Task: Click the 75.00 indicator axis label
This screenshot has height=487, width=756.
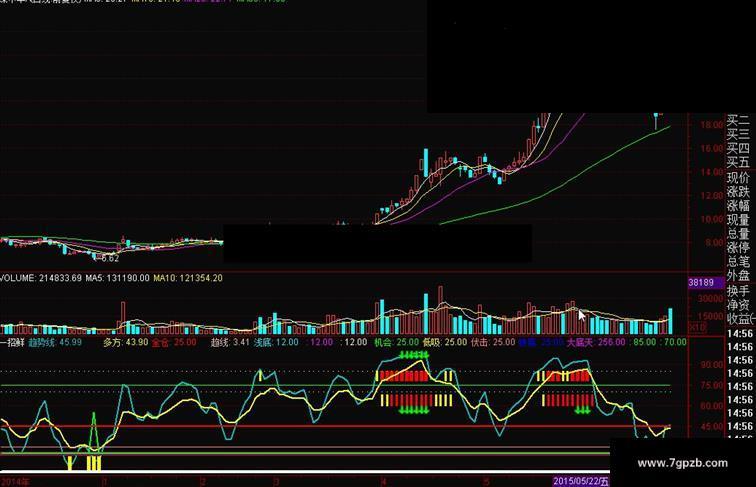Action: click(712, 386)
